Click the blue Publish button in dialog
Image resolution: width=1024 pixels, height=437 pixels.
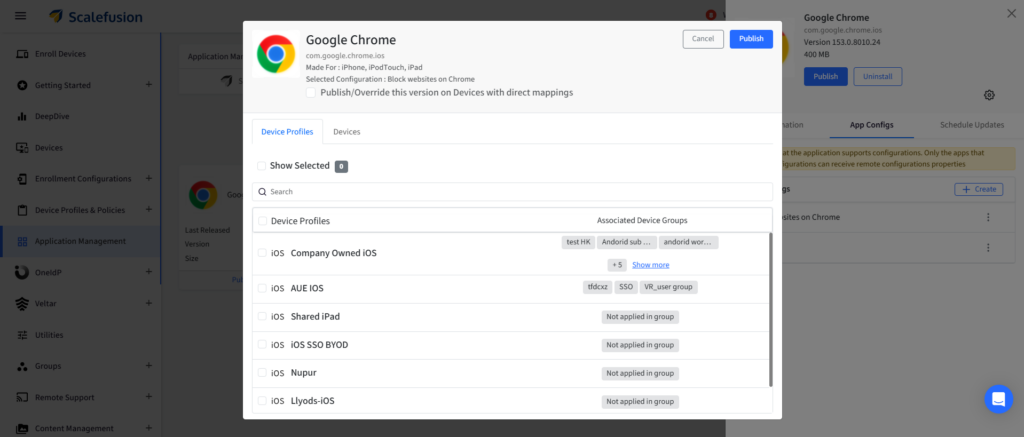click(x=751, y=39)
